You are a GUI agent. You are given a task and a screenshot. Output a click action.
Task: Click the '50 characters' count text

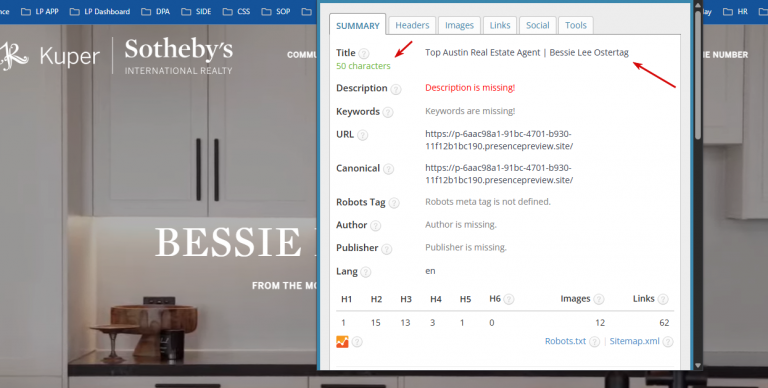[x=363, y=66]
